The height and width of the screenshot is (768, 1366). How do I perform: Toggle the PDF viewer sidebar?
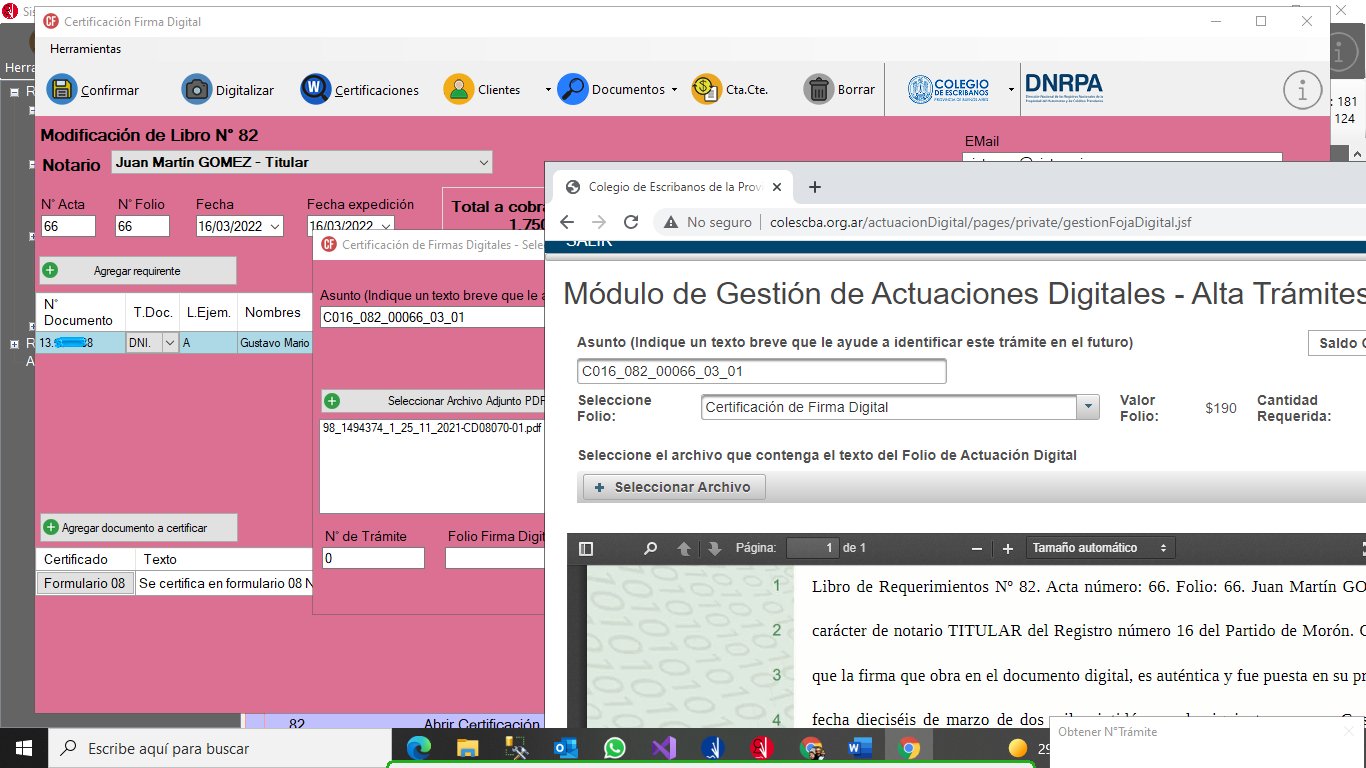[x=586, y=548]
